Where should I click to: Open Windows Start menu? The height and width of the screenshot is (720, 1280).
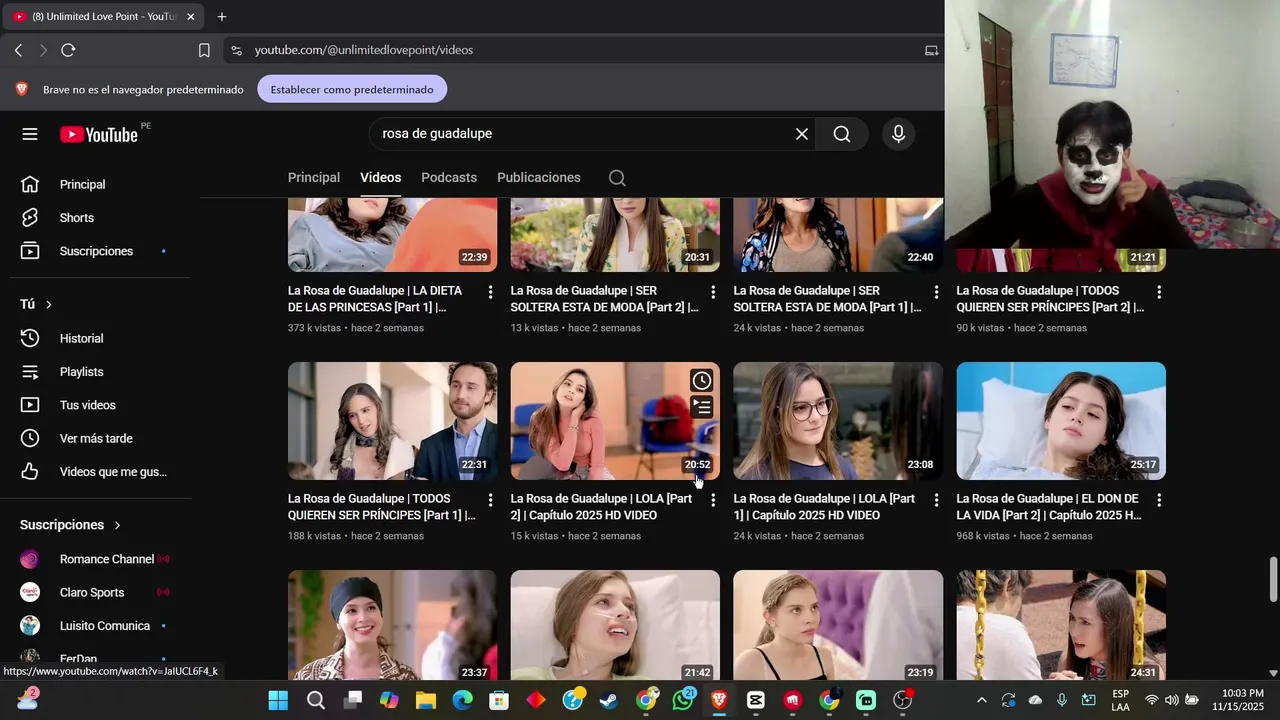point(278,700)
